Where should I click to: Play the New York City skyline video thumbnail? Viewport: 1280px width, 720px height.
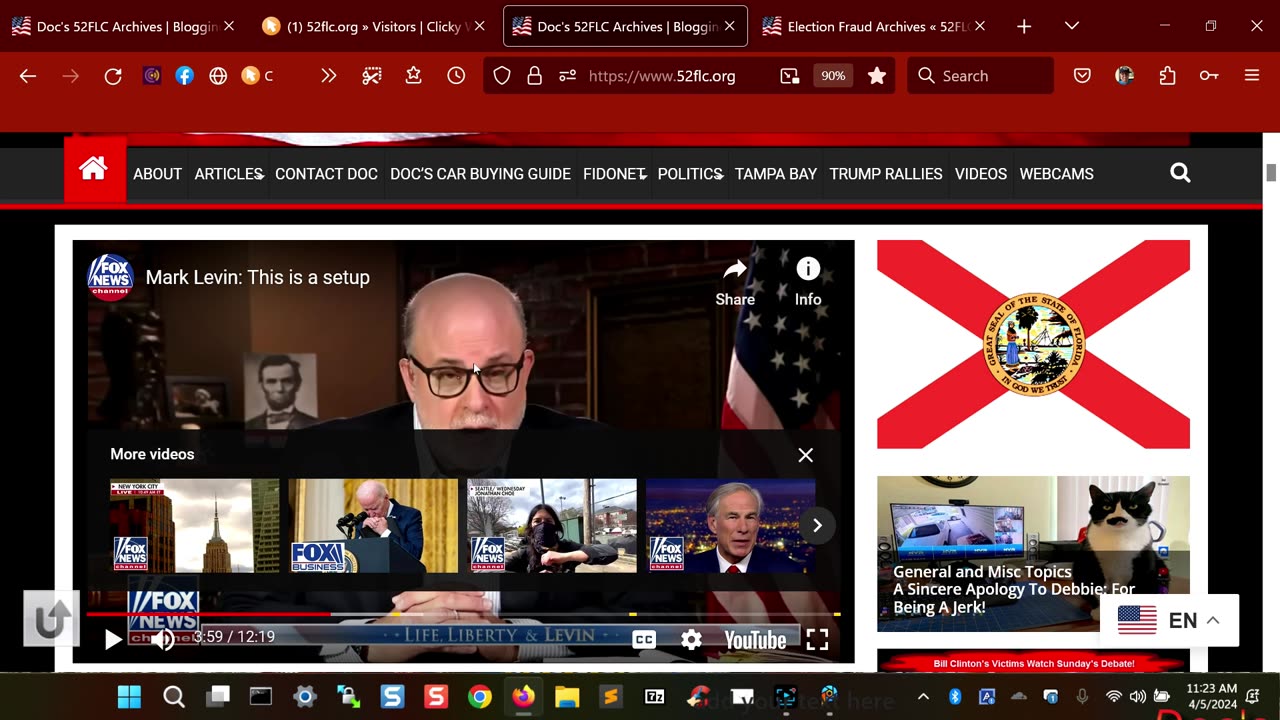coord(194,526)
